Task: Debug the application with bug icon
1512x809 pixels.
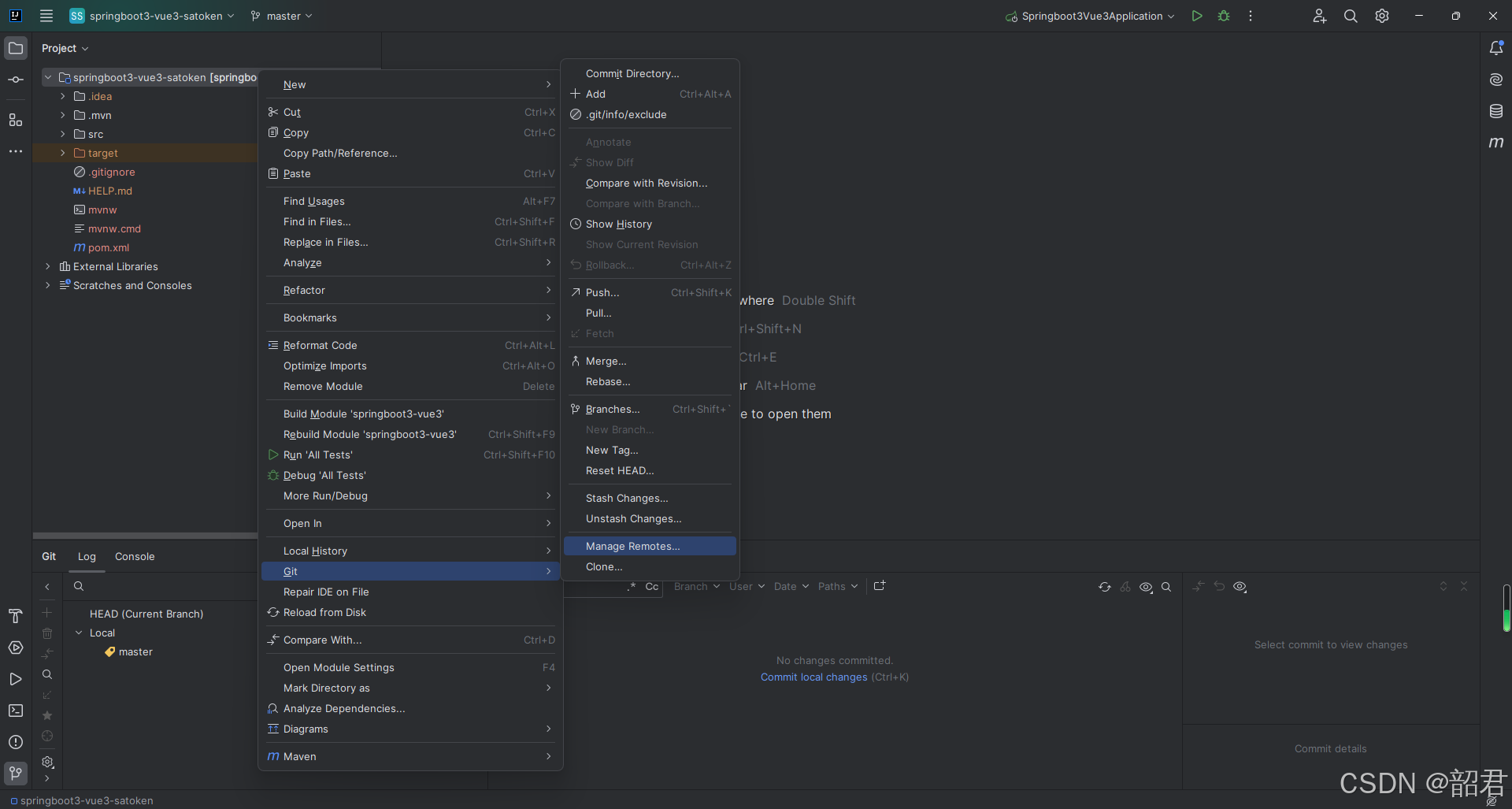Action: [x=1224, y=16]
